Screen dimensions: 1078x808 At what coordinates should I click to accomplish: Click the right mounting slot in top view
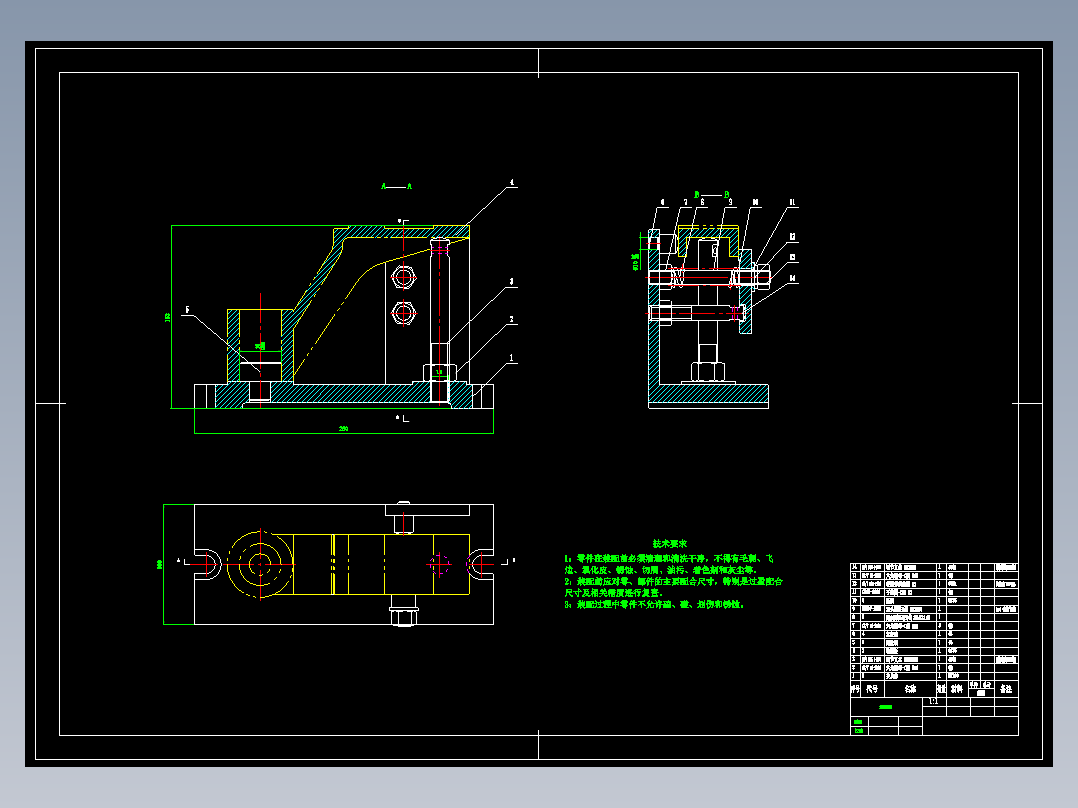[x=481, y=565]
